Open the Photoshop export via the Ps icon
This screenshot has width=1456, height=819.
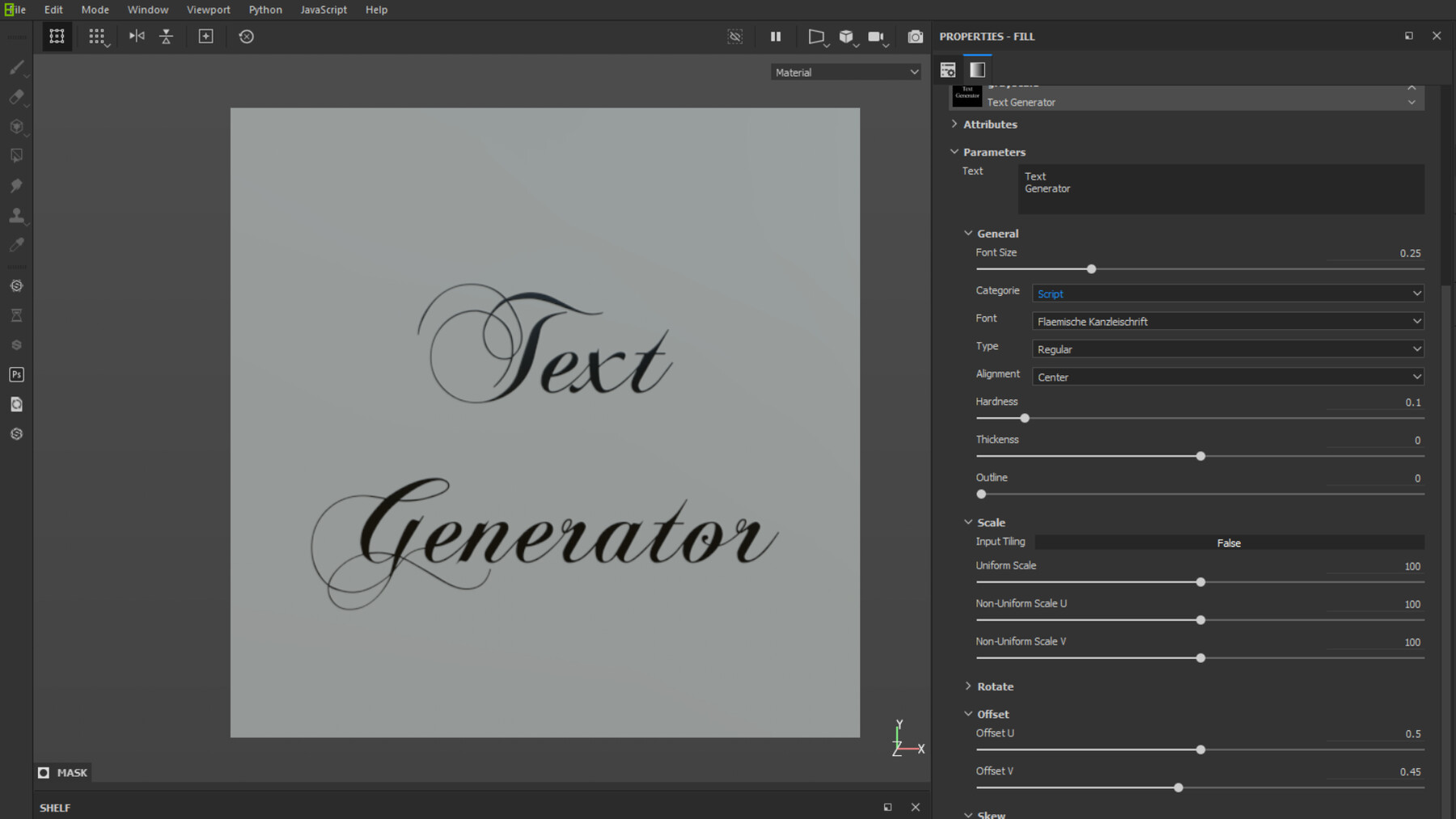coord(16,374)
